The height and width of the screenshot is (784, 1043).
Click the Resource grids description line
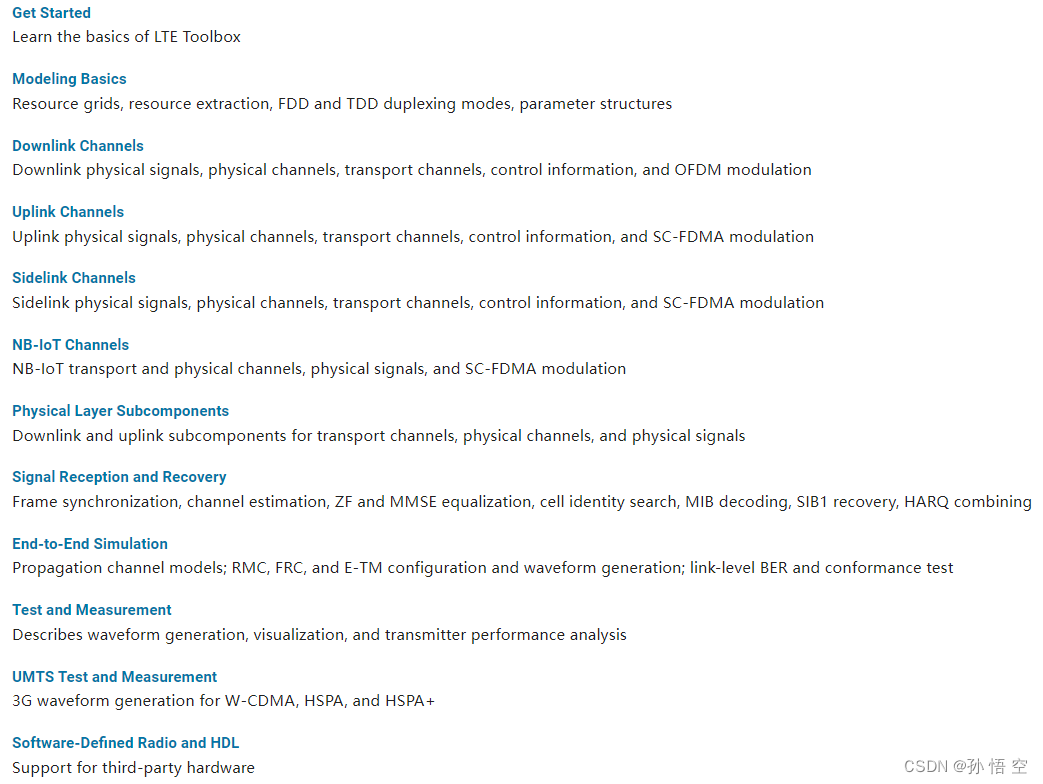(342, 104)
